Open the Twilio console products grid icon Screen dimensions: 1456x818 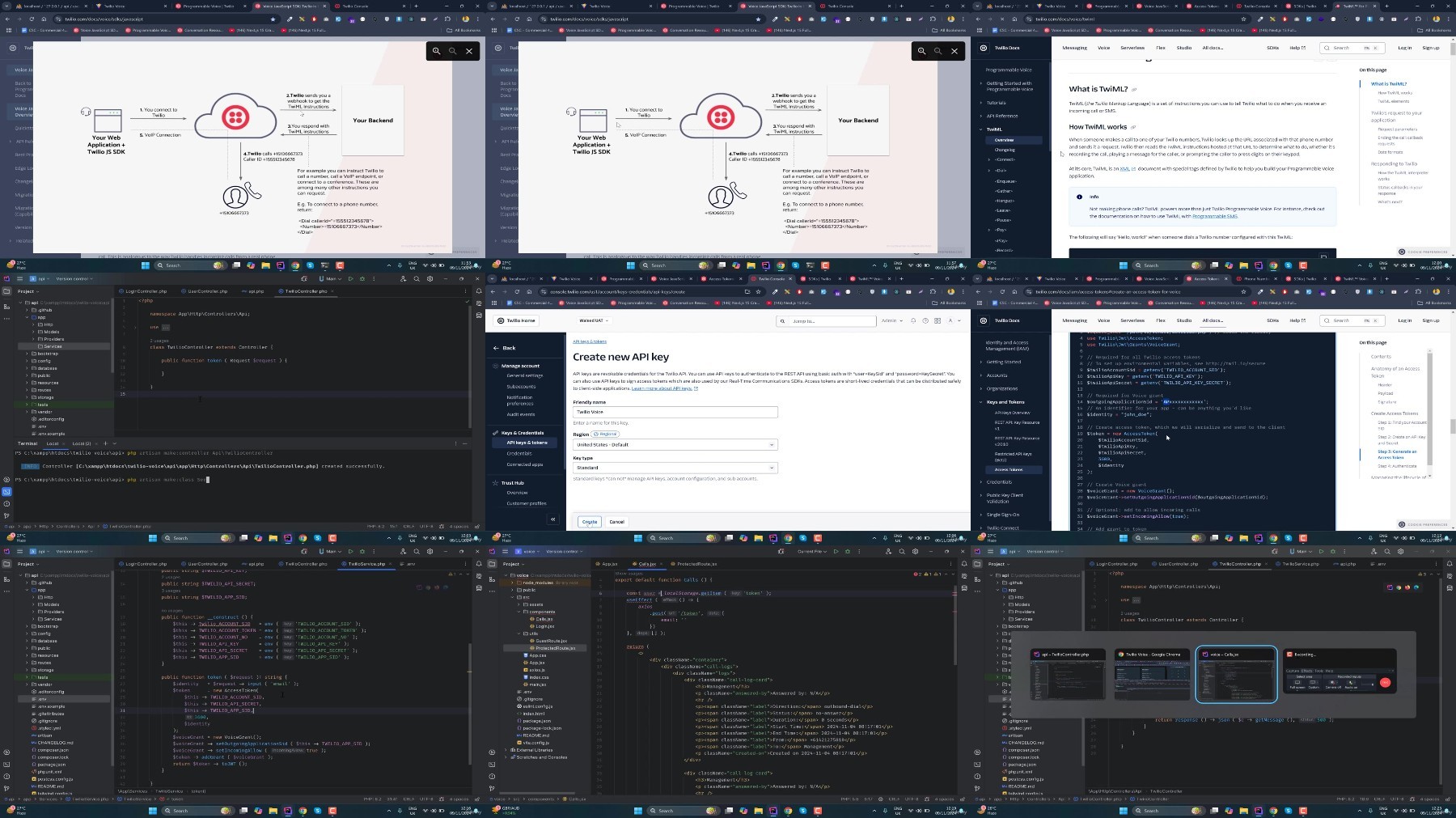938,320
